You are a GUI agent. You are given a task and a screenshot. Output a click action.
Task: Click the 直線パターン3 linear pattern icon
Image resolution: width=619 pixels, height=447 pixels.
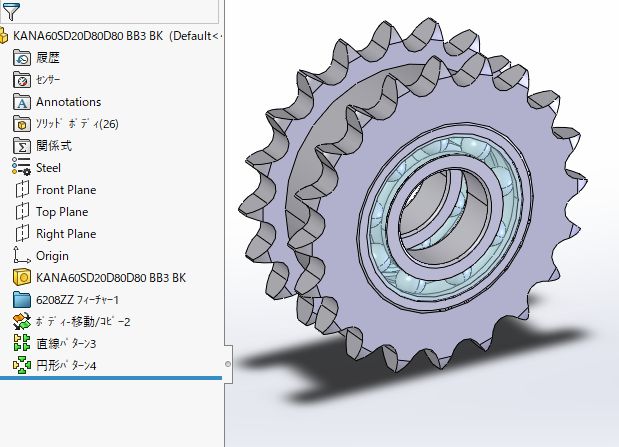coord(22,343)
